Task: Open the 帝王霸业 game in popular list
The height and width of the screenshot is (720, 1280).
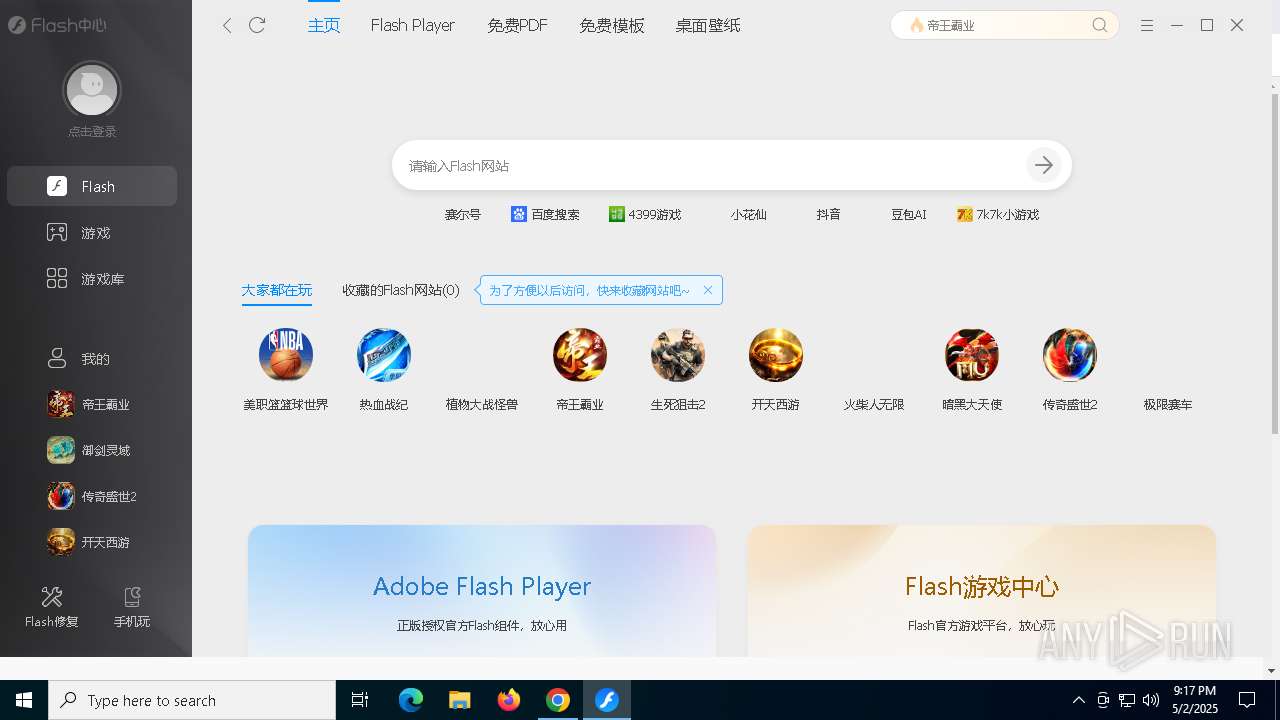Action: (x=580, y=355)
